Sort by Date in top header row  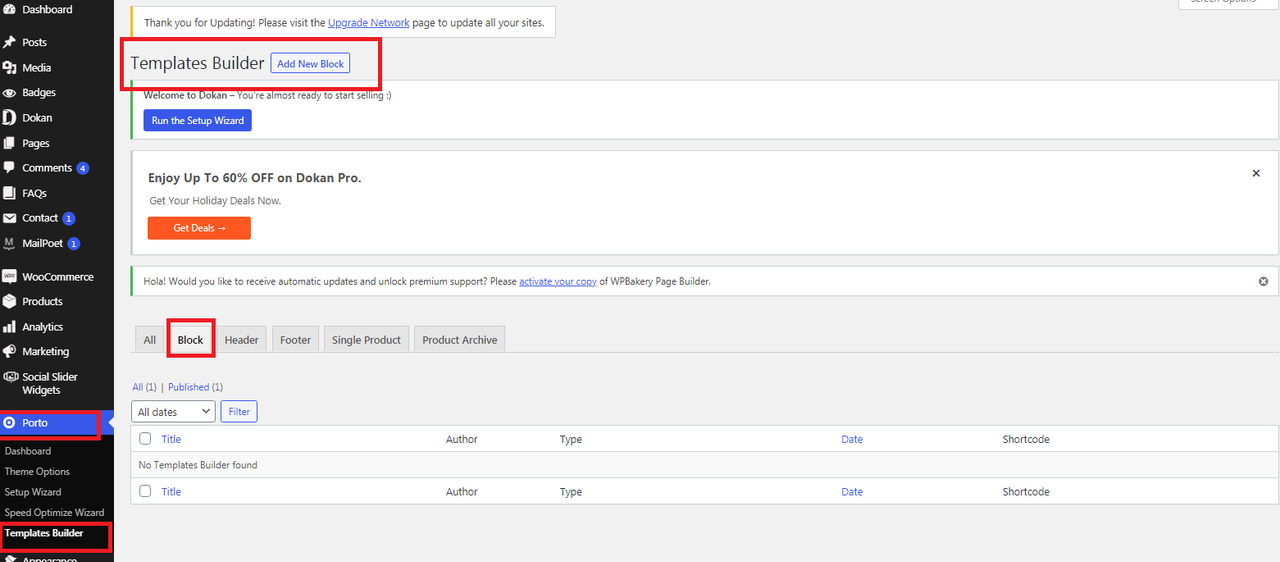click(852, 439)
